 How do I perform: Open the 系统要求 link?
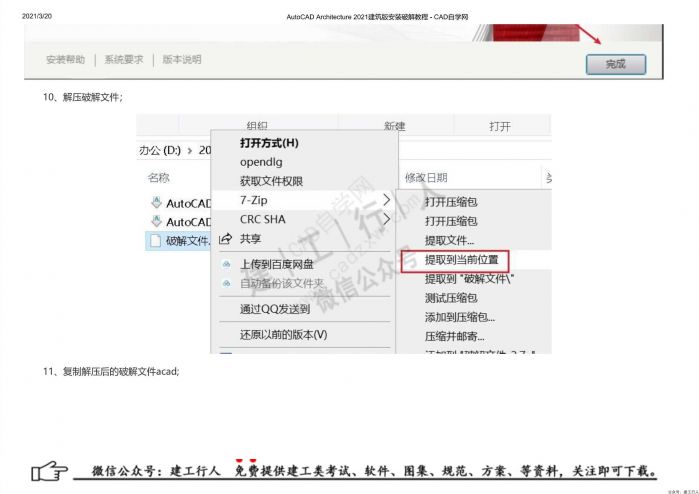pos(124,59)
